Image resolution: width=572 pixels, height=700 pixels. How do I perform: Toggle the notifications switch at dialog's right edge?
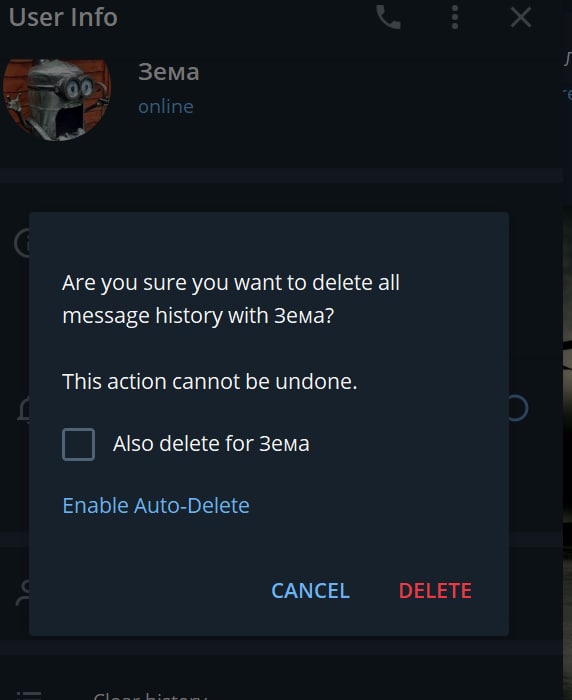[518, 408]
